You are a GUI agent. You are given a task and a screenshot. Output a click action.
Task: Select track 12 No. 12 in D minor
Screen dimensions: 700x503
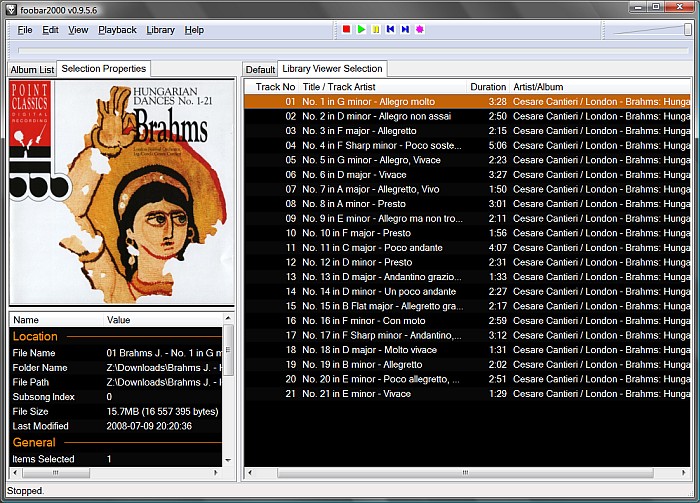(x=467, y=262)
